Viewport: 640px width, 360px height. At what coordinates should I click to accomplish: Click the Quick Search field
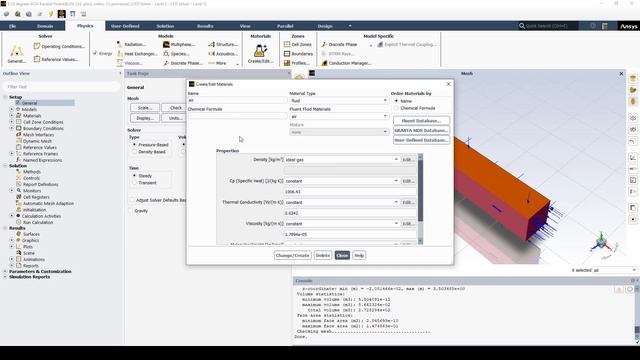548,26
